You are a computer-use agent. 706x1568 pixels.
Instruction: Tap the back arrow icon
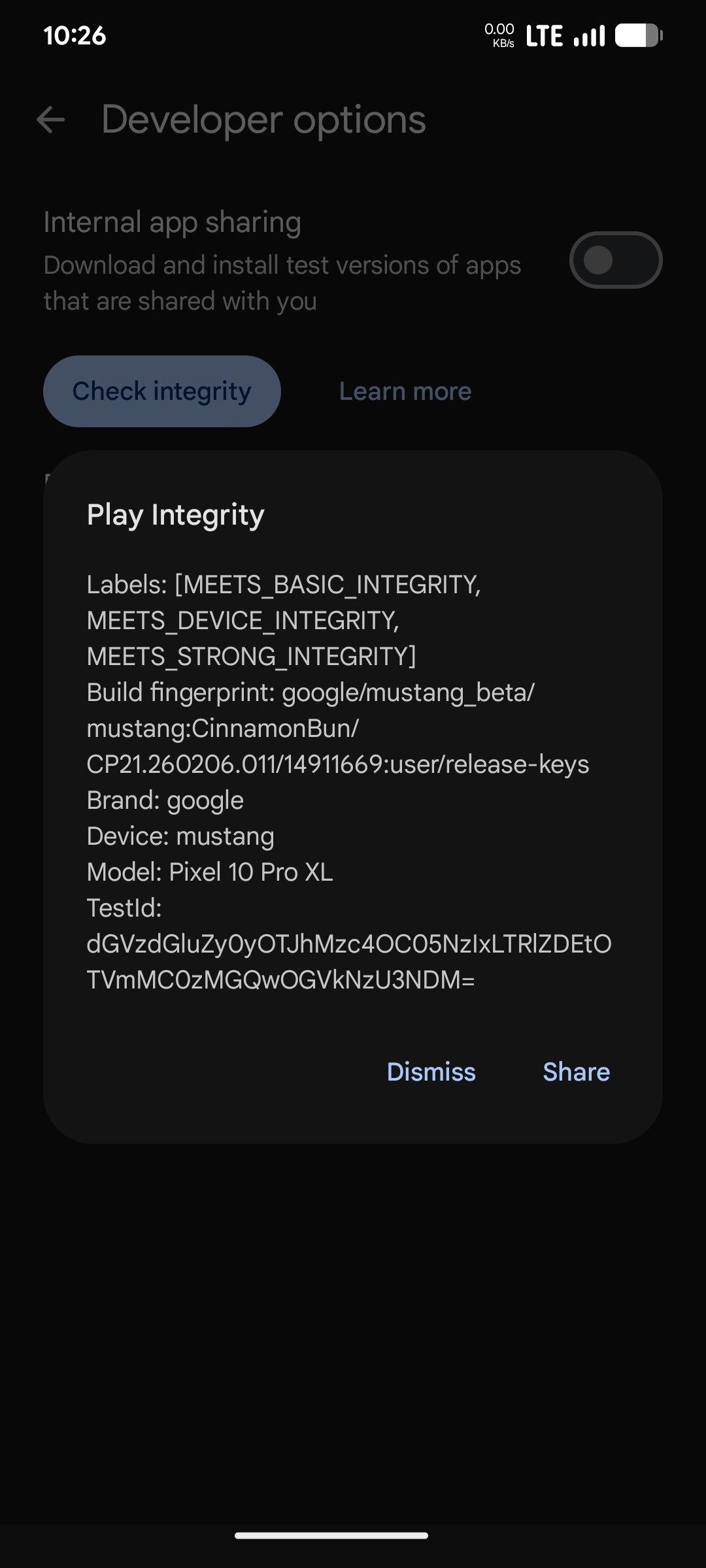point(51,120)
